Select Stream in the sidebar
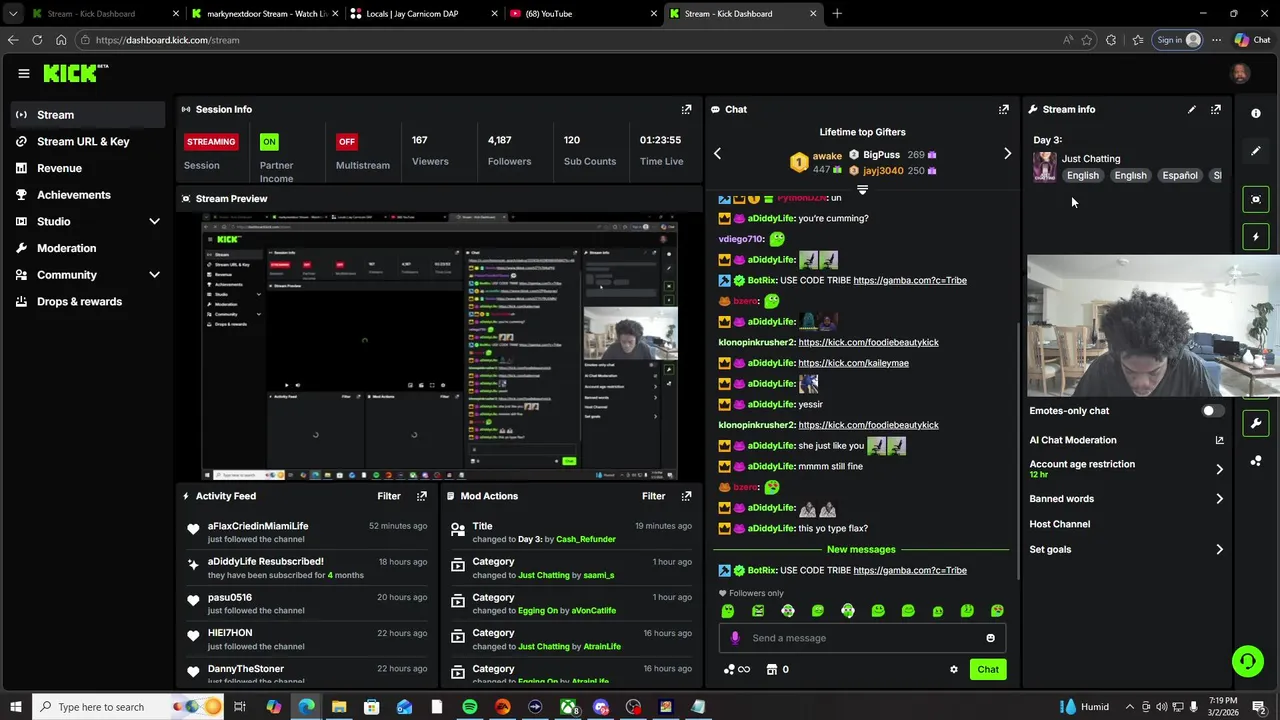This screenshot has height=720, width=1280. (88, 115)
